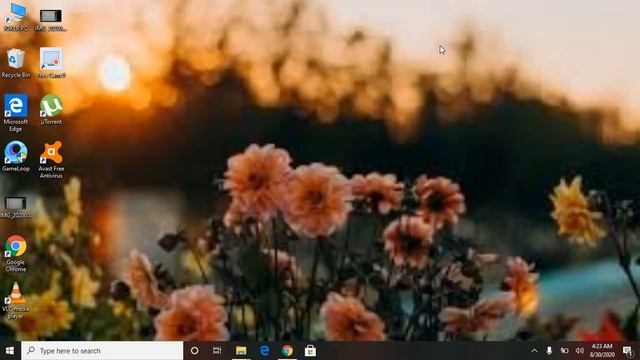Open Cortana from the taskbar circle icon
The image size is (640, 360).
click(x=195, y=351)
